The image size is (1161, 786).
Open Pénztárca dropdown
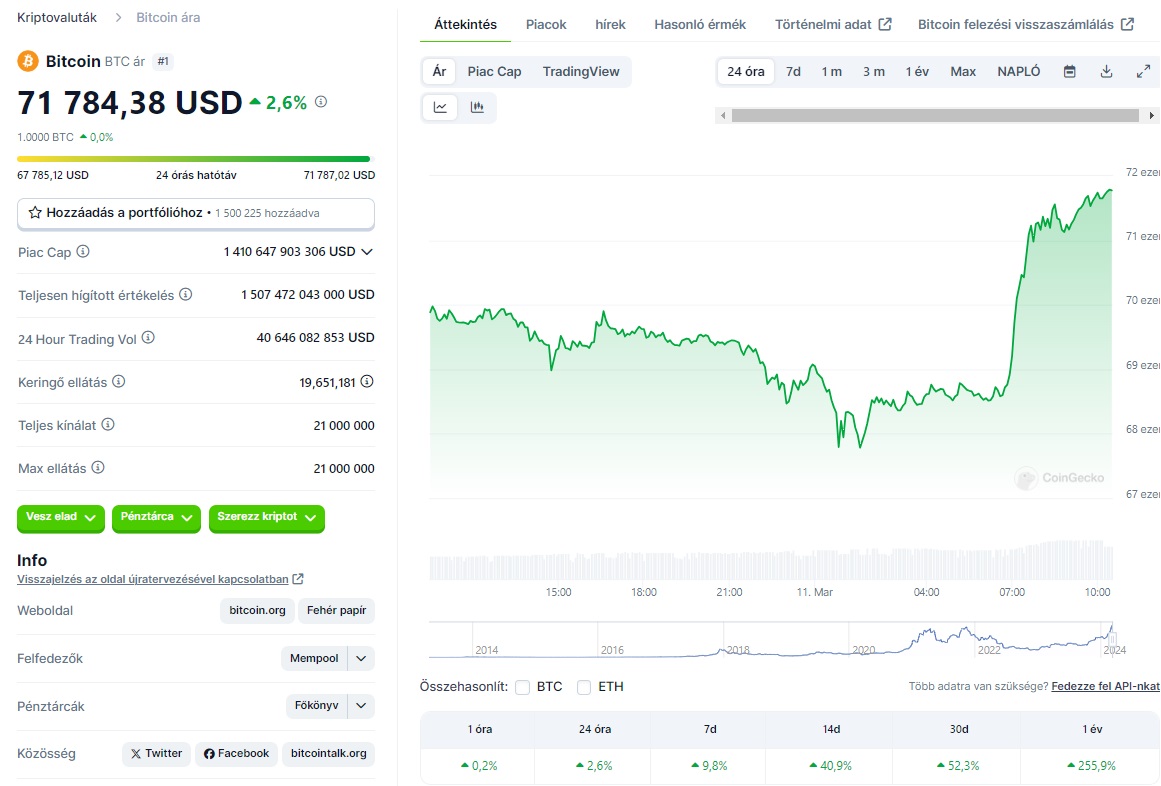click(x=156, y=517)
